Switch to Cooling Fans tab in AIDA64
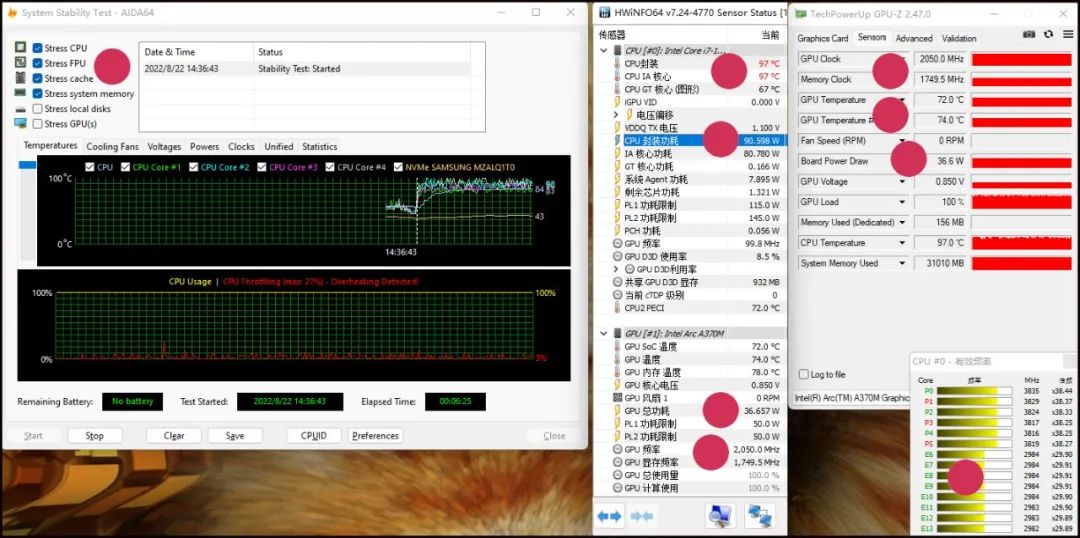The image size is (1080, 538). 112,147
